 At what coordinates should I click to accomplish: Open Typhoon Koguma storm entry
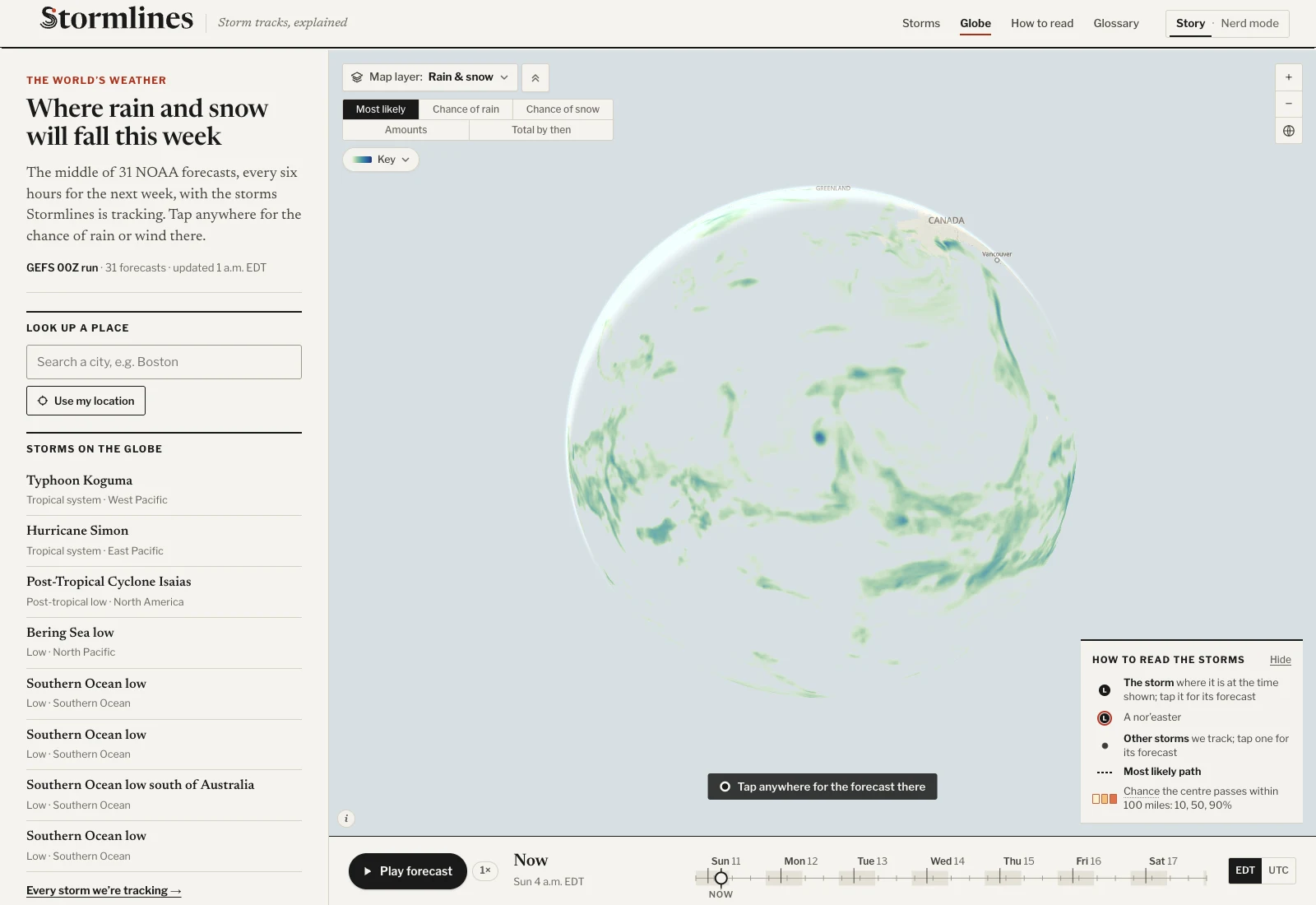(x=164, y=490)
